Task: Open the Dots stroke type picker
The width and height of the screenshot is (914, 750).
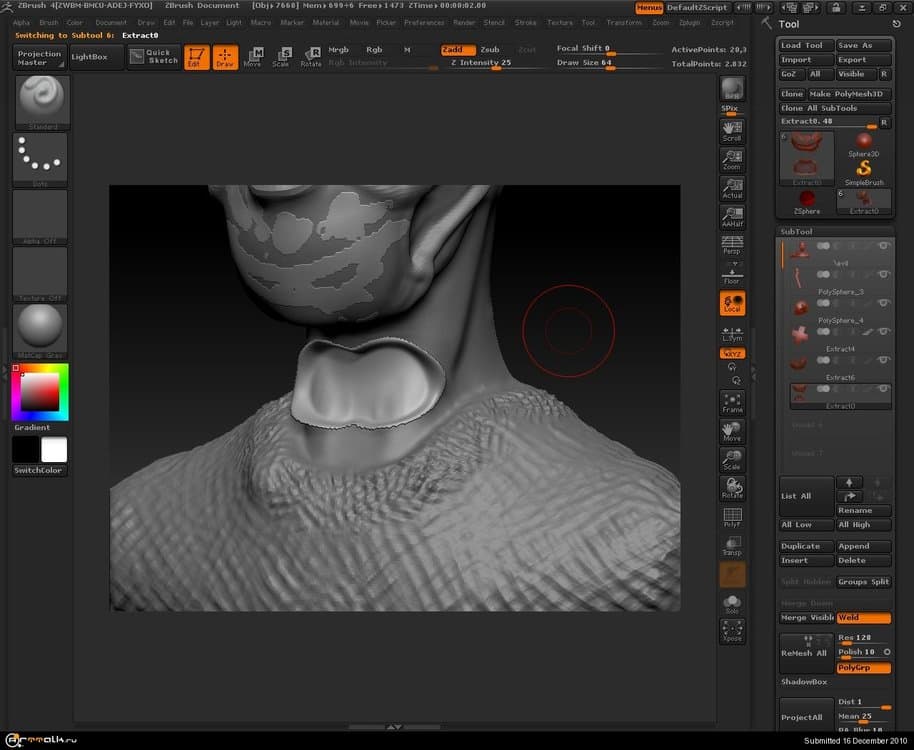Action: click(42, 159)
